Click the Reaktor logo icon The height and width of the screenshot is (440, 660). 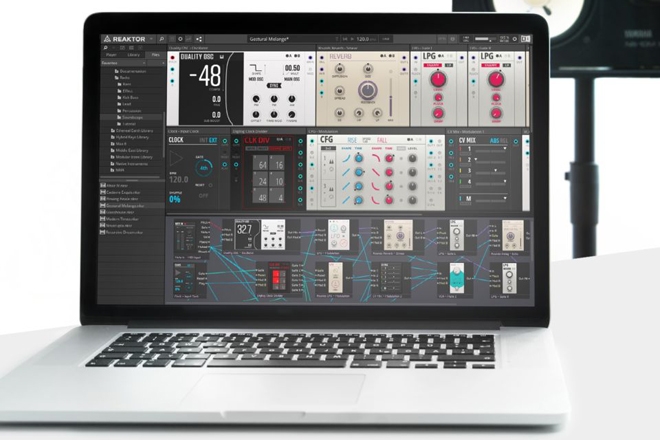coord(107,39)
